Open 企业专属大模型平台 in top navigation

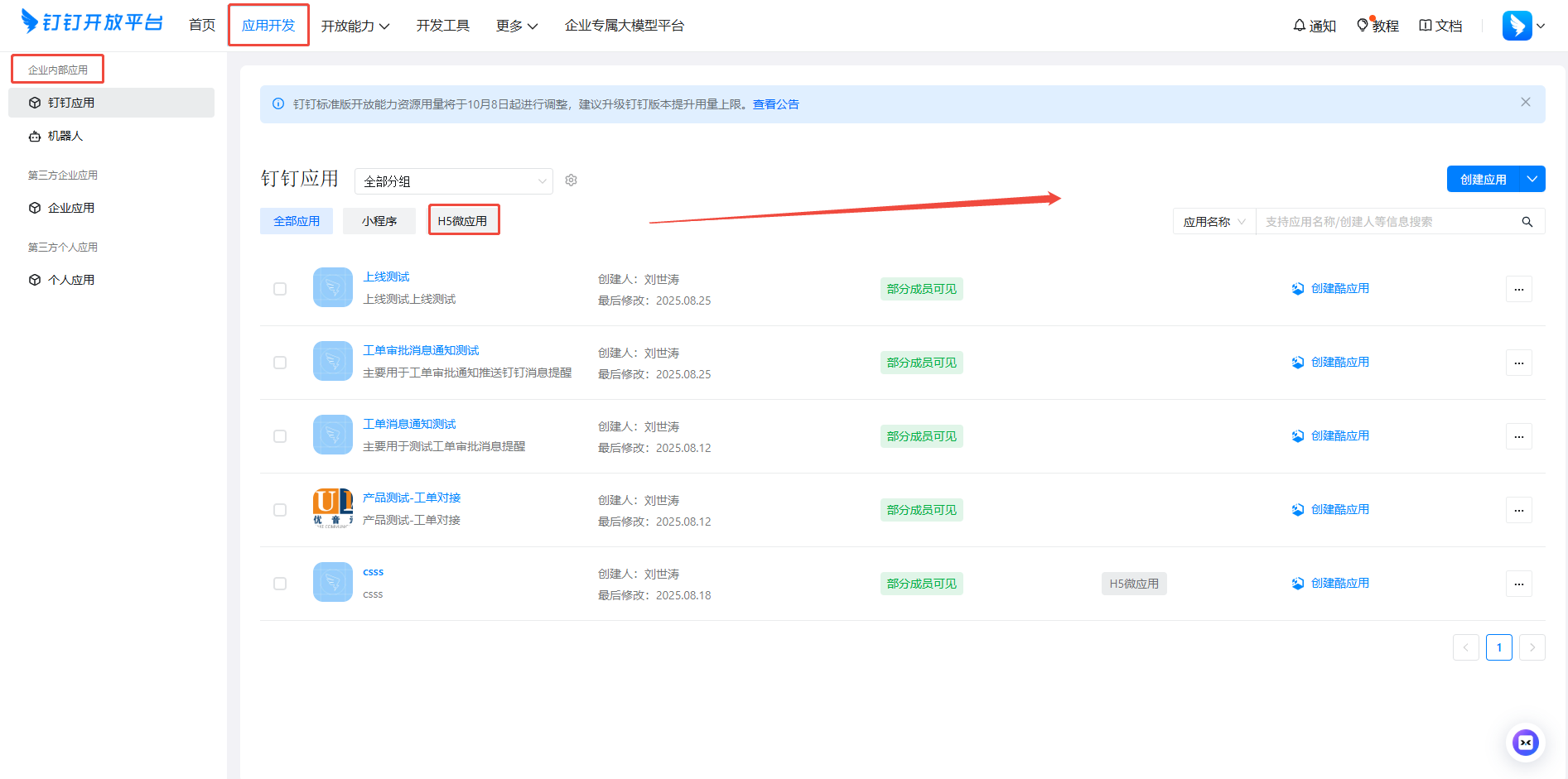click(624, 26)
